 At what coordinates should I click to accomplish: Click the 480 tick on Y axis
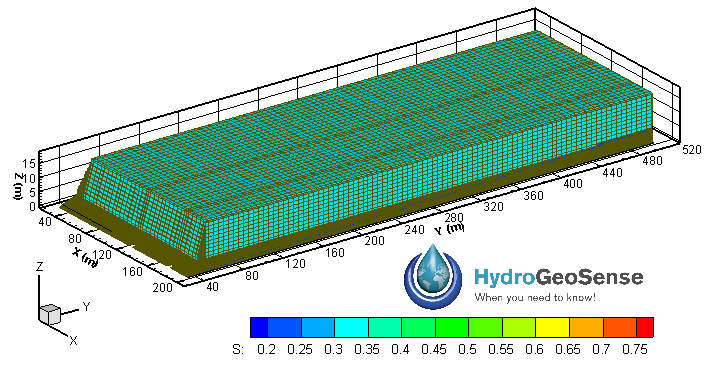coord(652,161)
